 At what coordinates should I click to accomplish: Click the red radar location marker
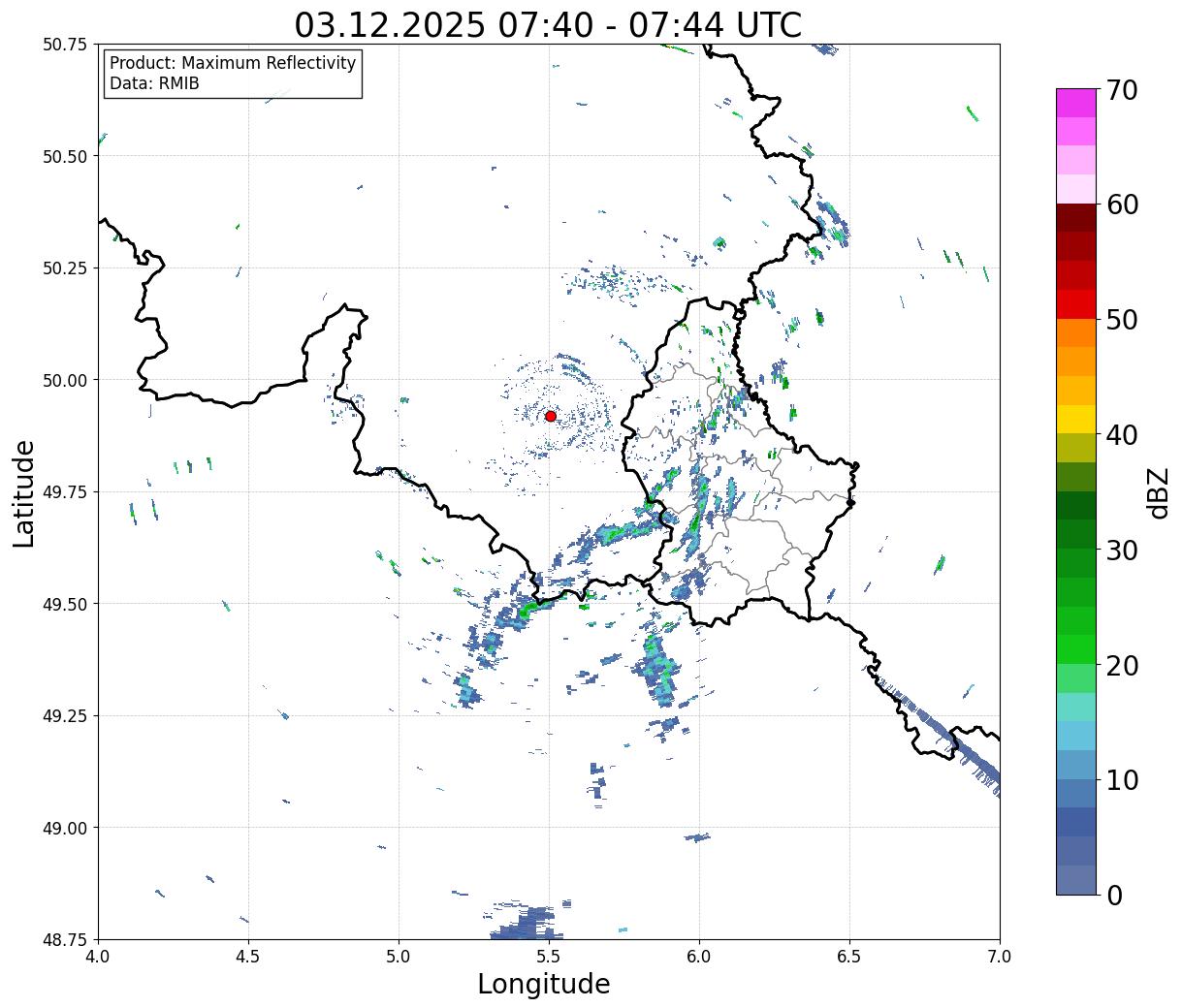[550, 416]
